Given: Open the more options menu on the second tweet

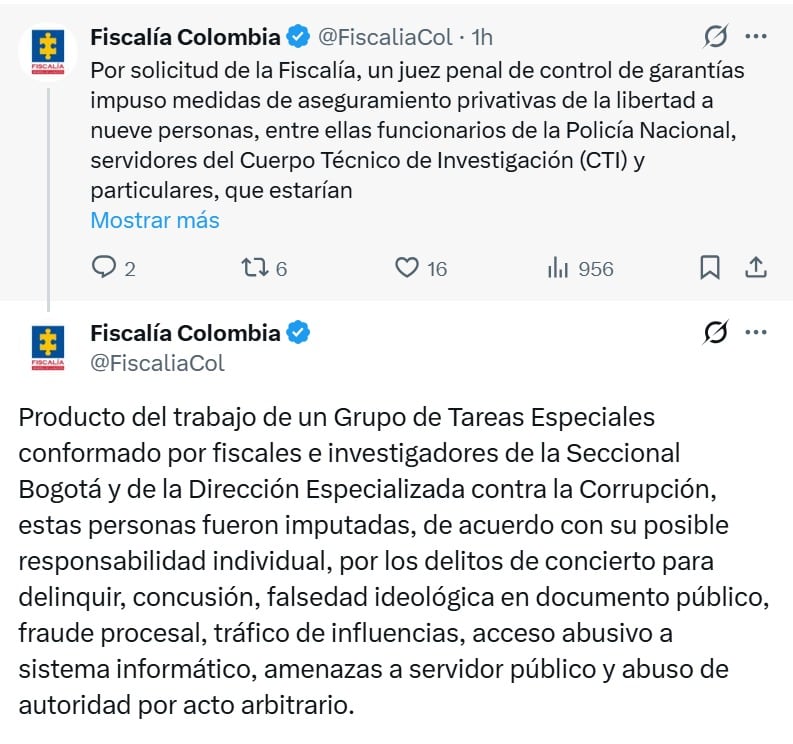Looking at the screenshot, I should coord(756,333).
